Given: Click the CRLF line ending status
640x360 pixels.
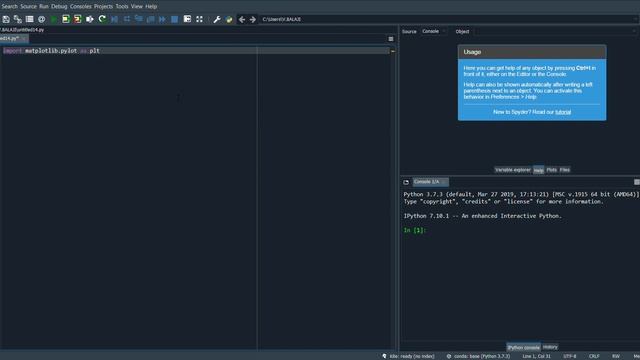Looking at the screenshot, I should coord(594,356).
